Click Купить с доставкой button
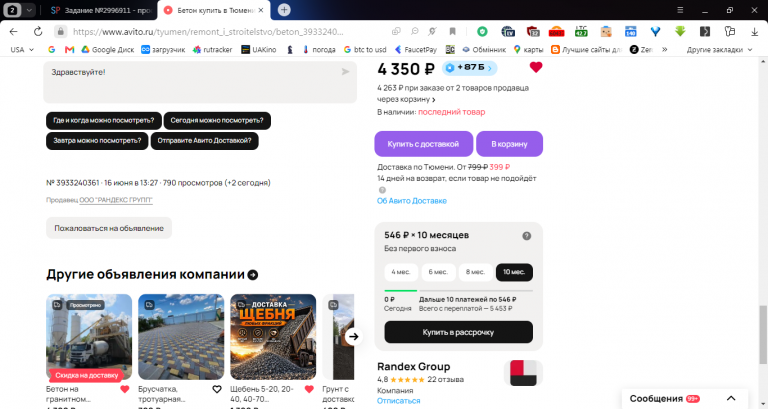Screen dimensions: 768x409 [424, 144]
